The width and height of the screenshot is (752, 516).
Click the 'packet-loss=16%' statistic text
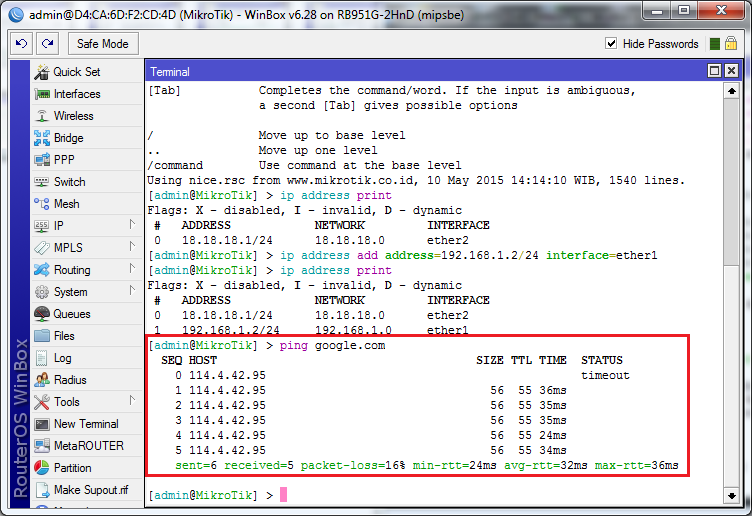pyautogui.click(x=352, y=466)
